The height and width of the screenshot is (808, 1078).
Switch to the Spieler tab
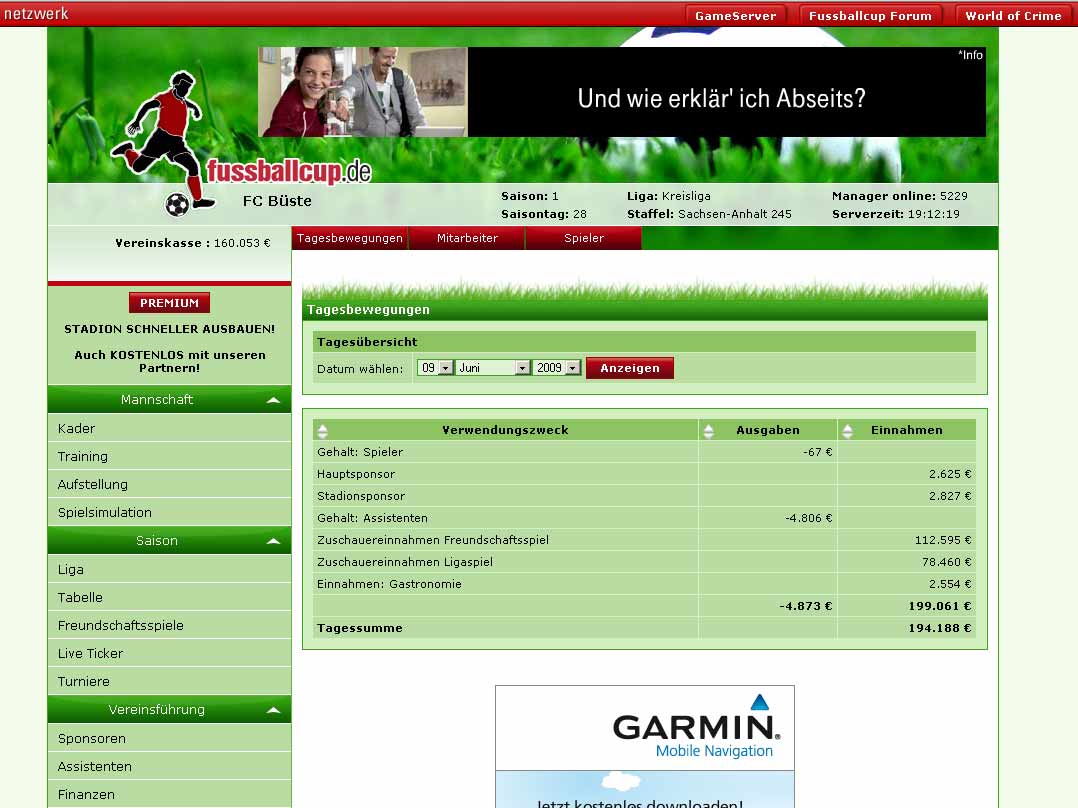pos(584,239)
